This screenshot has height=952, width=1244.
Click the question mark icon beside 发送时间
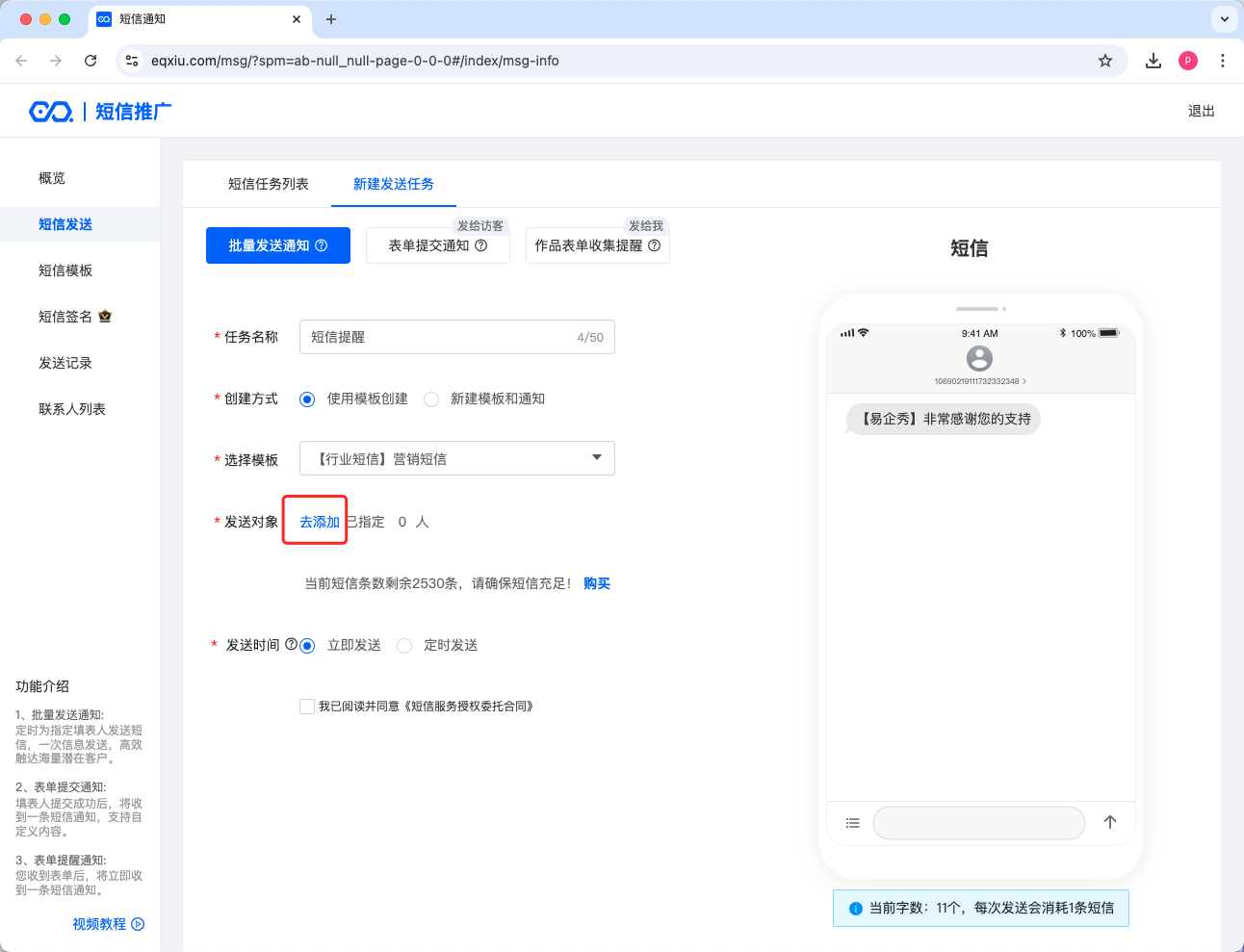[291, 644]
